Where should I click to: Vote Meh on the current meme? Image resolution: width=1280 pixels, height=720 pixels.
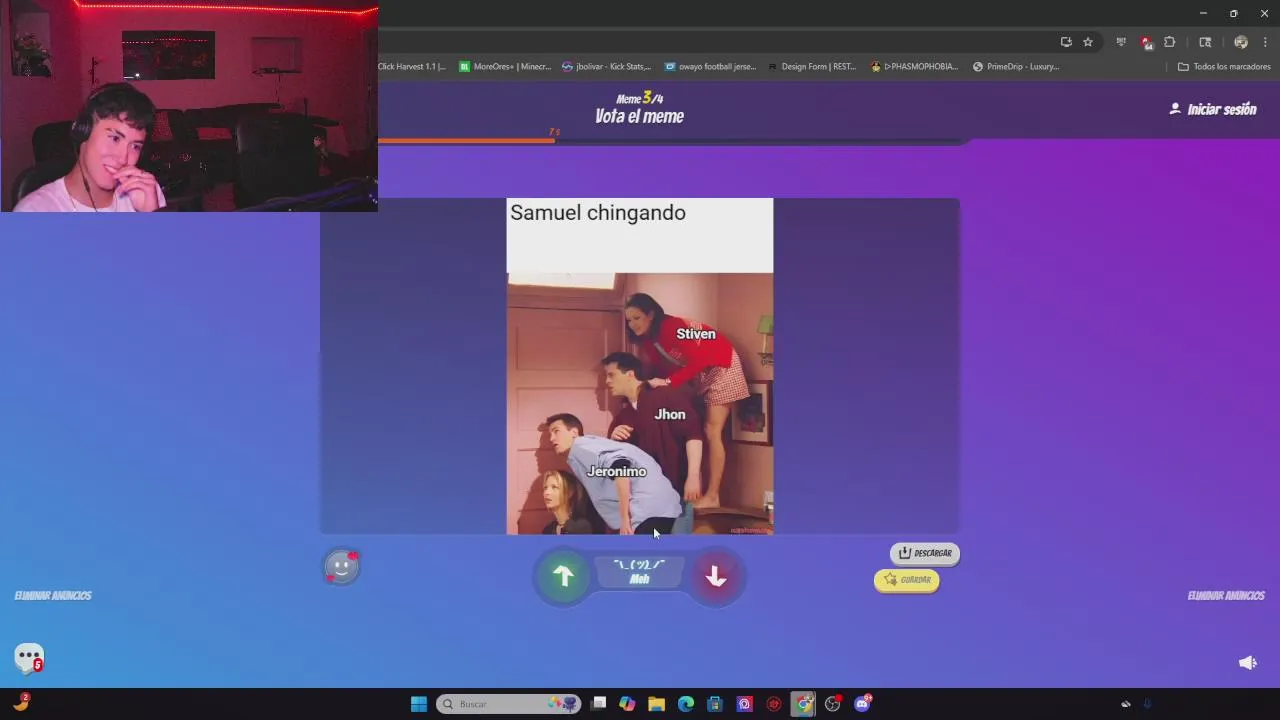pos(640,572)
